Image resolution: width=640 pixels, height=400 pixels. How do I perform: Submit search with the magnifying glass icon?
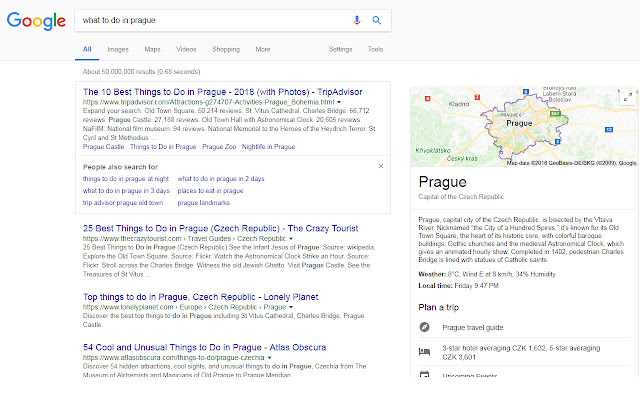[x=376, y=20]
